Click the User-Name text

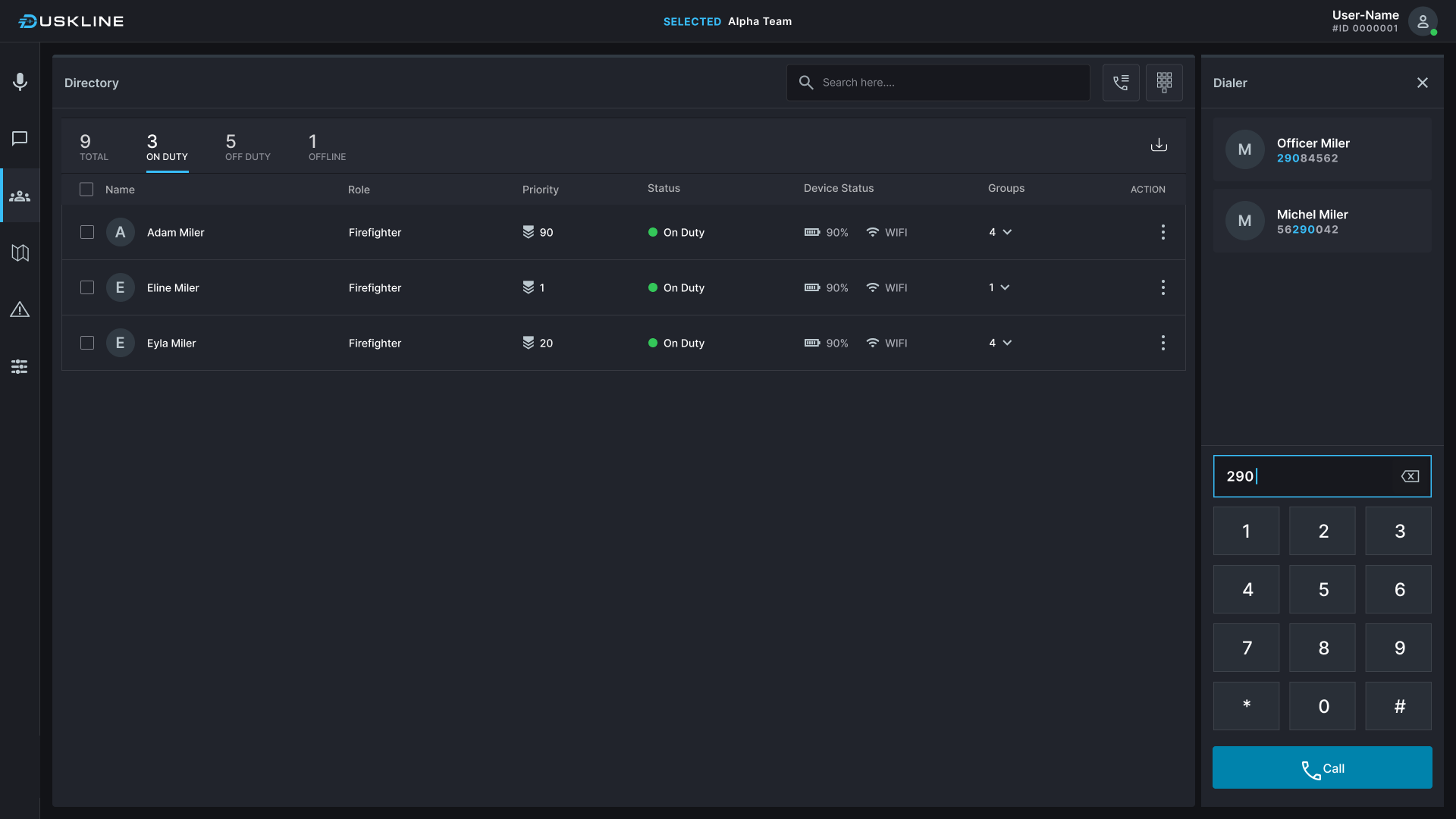coord(1365,15)
